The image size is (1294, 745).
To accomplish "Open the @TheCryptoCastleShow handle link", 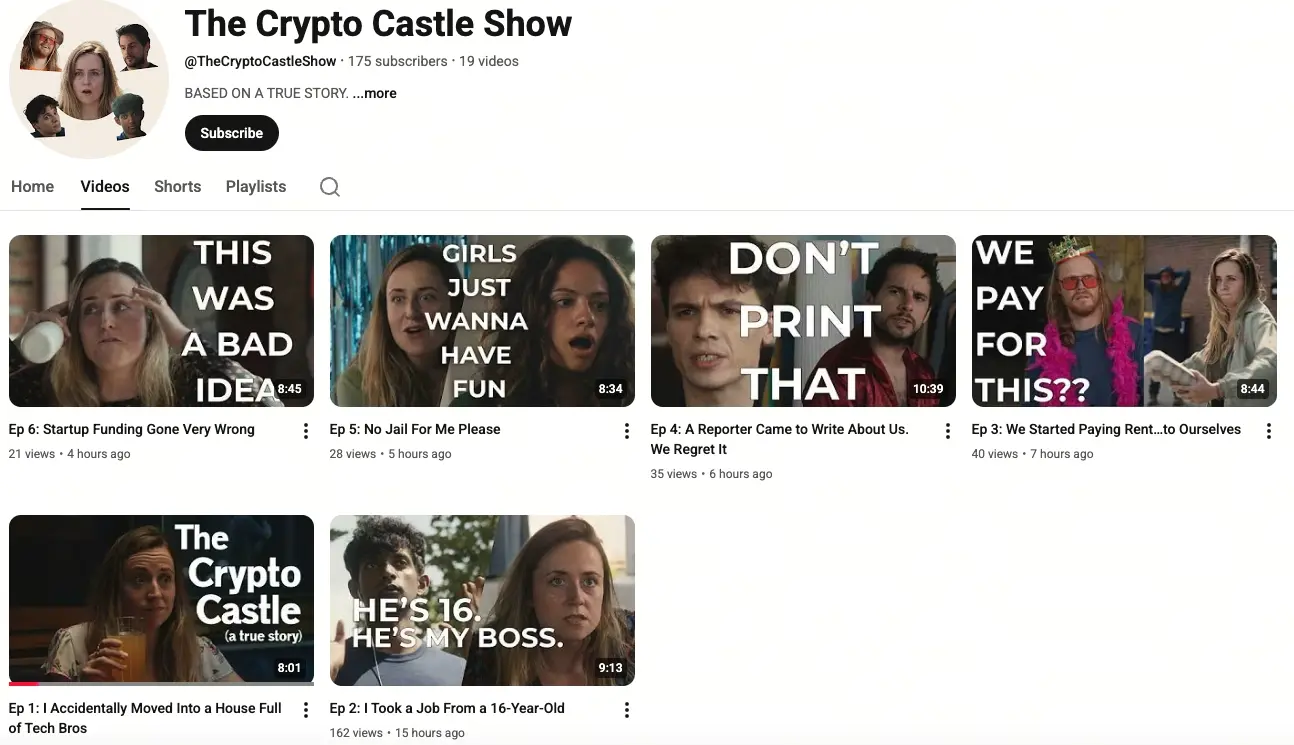I will [259, 60].
